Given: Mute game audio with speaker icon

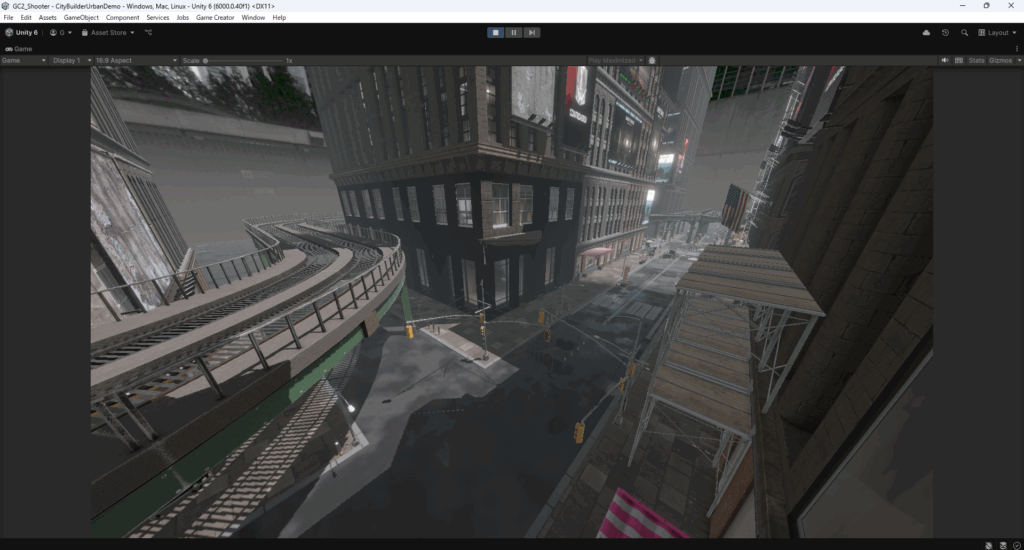Looking at the screenshot, I should point(944,60).
